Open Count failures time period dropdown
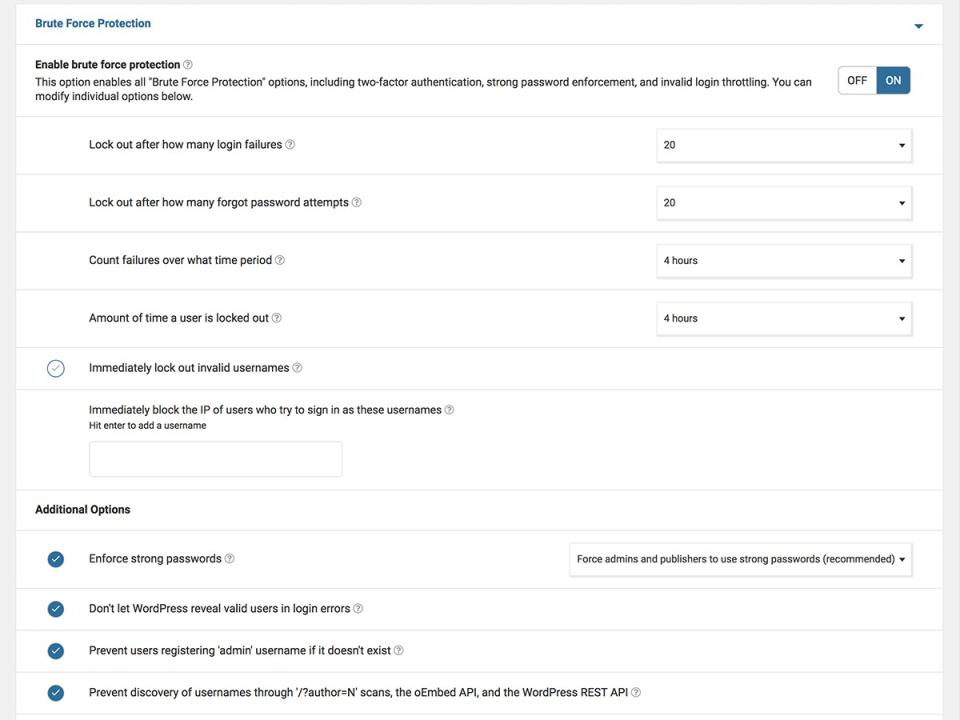Screen dimensions: 960x720 [784, 261]
